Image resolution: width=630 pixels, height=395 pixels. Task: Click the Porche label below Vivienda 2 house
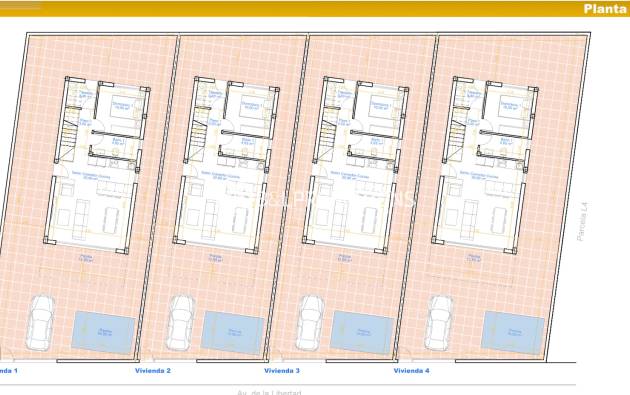pos(215,258)
